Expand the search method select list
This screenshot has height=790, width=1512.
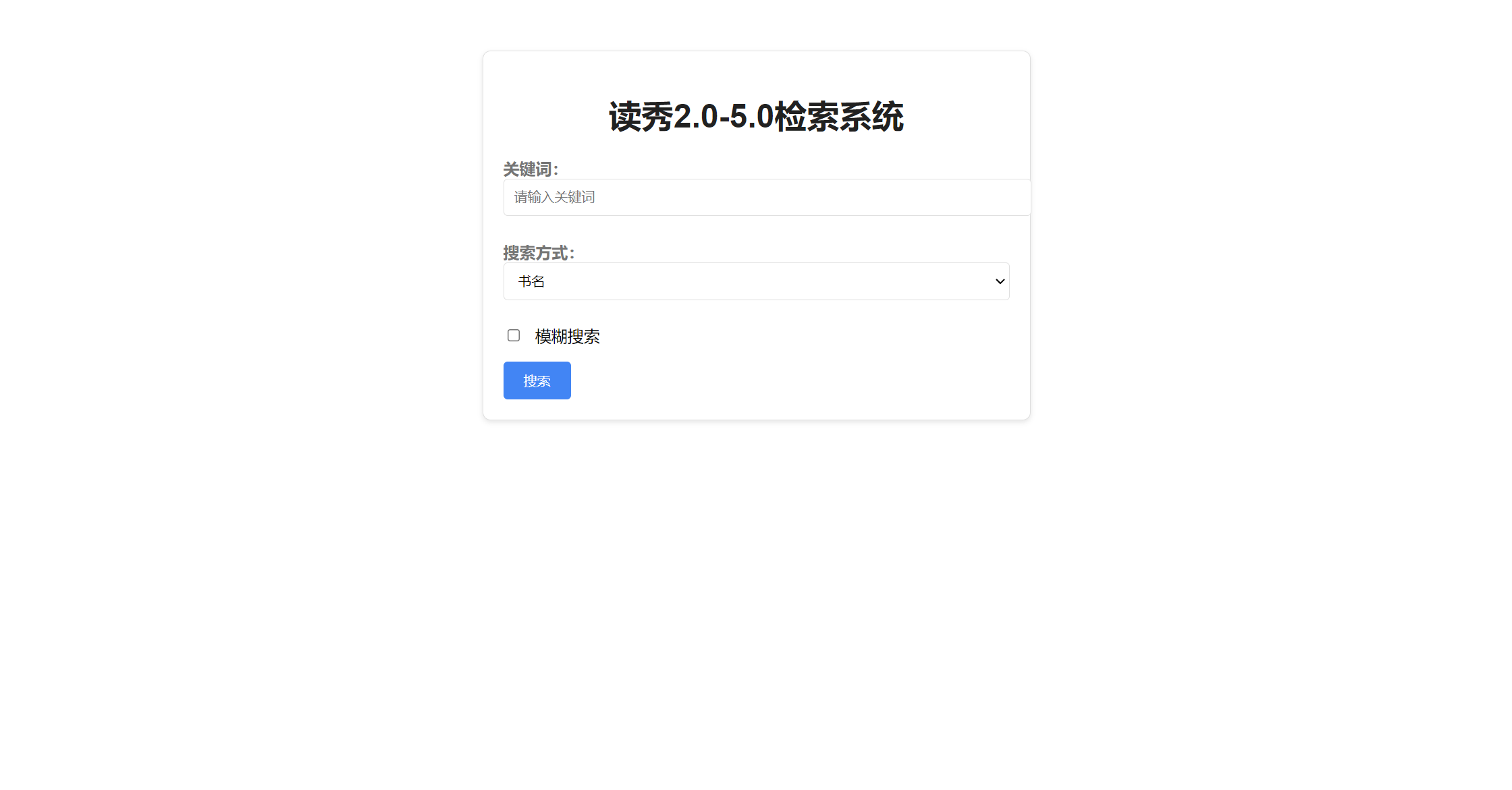coord(756,281)
